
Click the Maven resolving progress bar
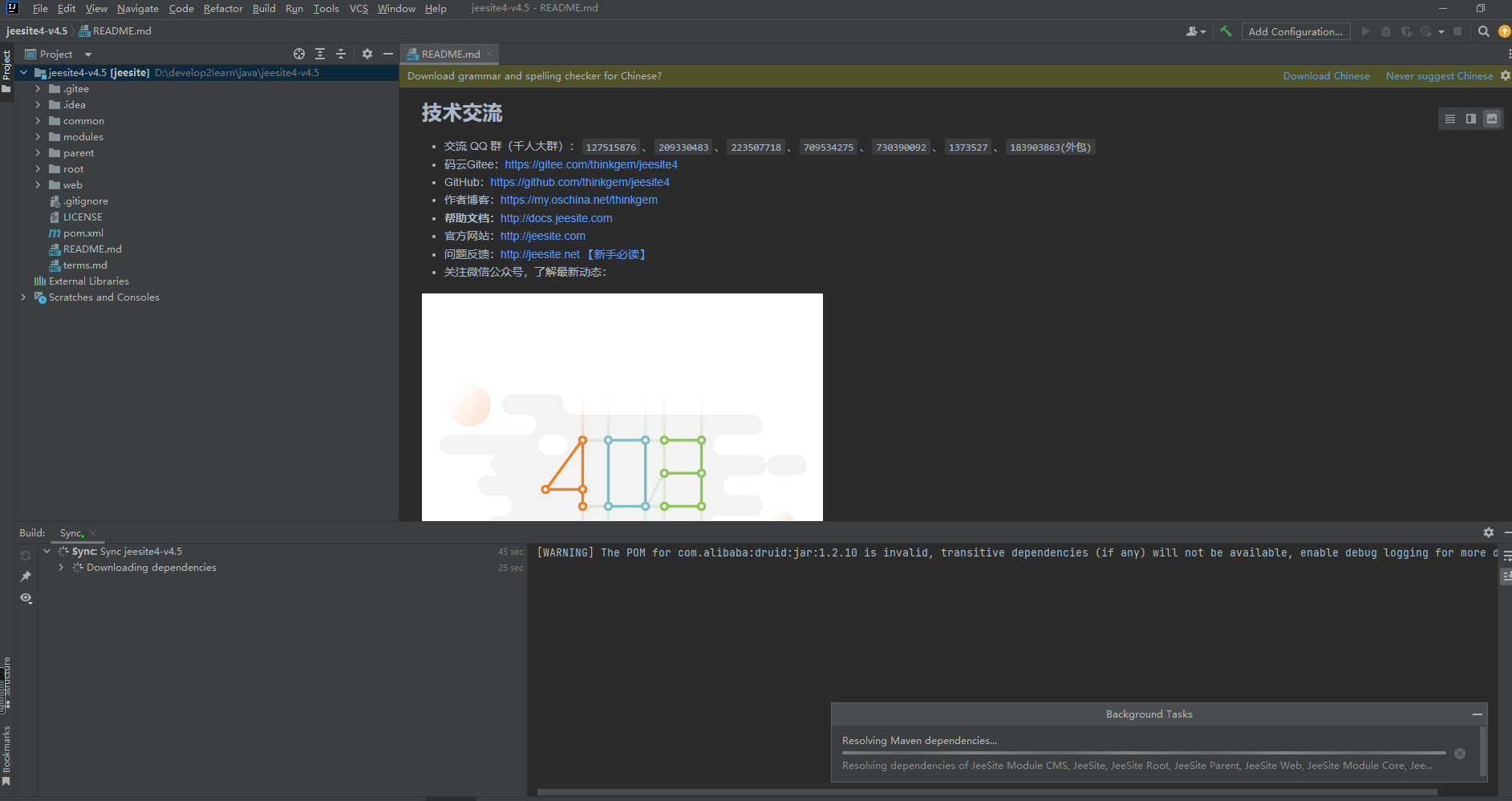pos(1144,753)
